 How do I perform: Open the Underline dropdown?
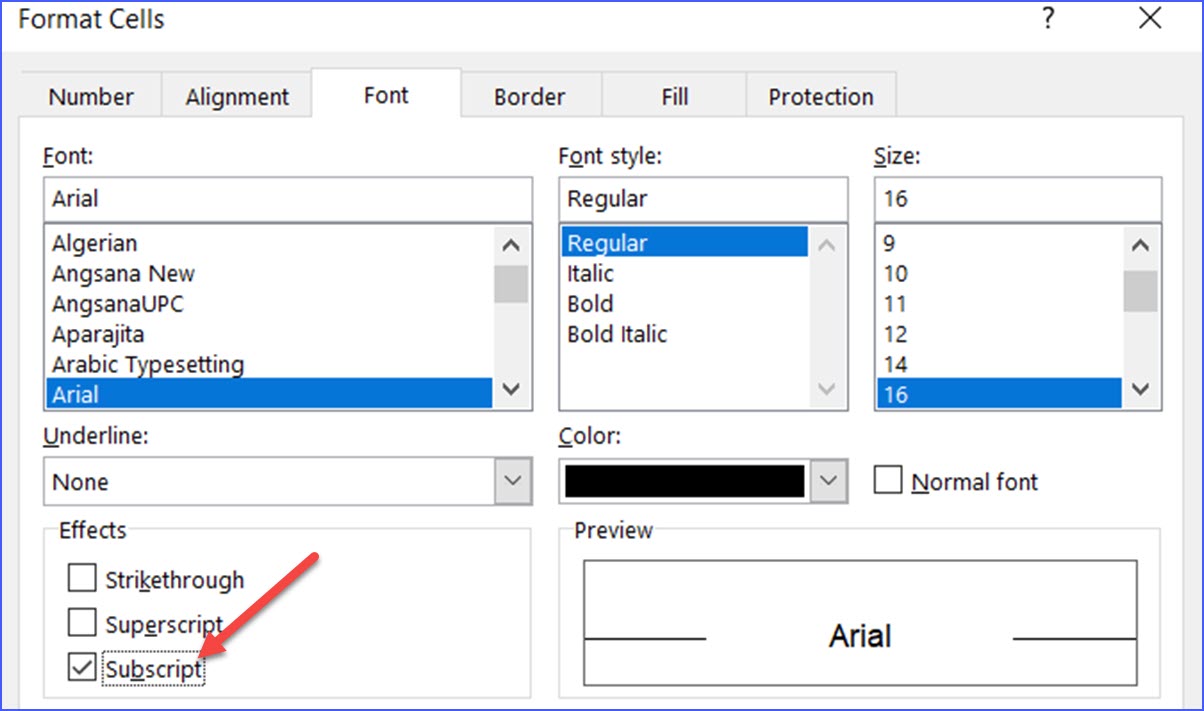coord(513,481)
